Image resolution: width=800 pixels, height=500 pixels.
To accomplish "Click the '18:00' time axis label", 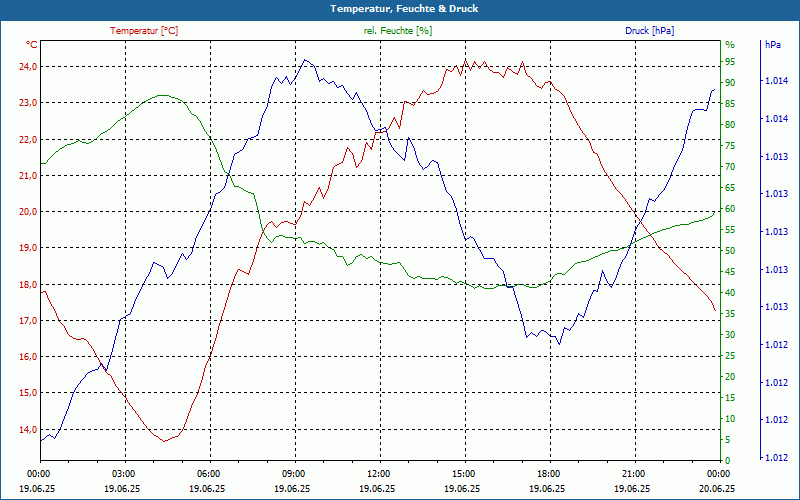I will coord(548,473).
